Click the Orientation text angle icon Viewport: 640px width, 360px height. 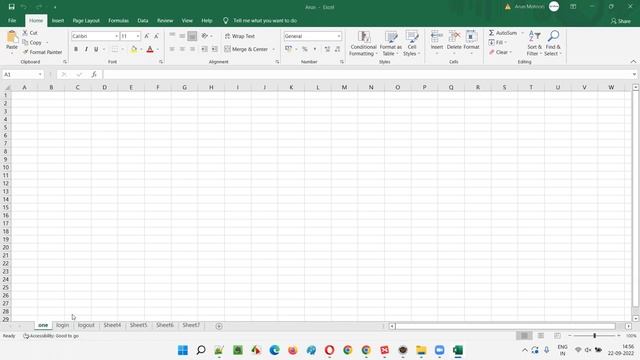tap(205, 36)
